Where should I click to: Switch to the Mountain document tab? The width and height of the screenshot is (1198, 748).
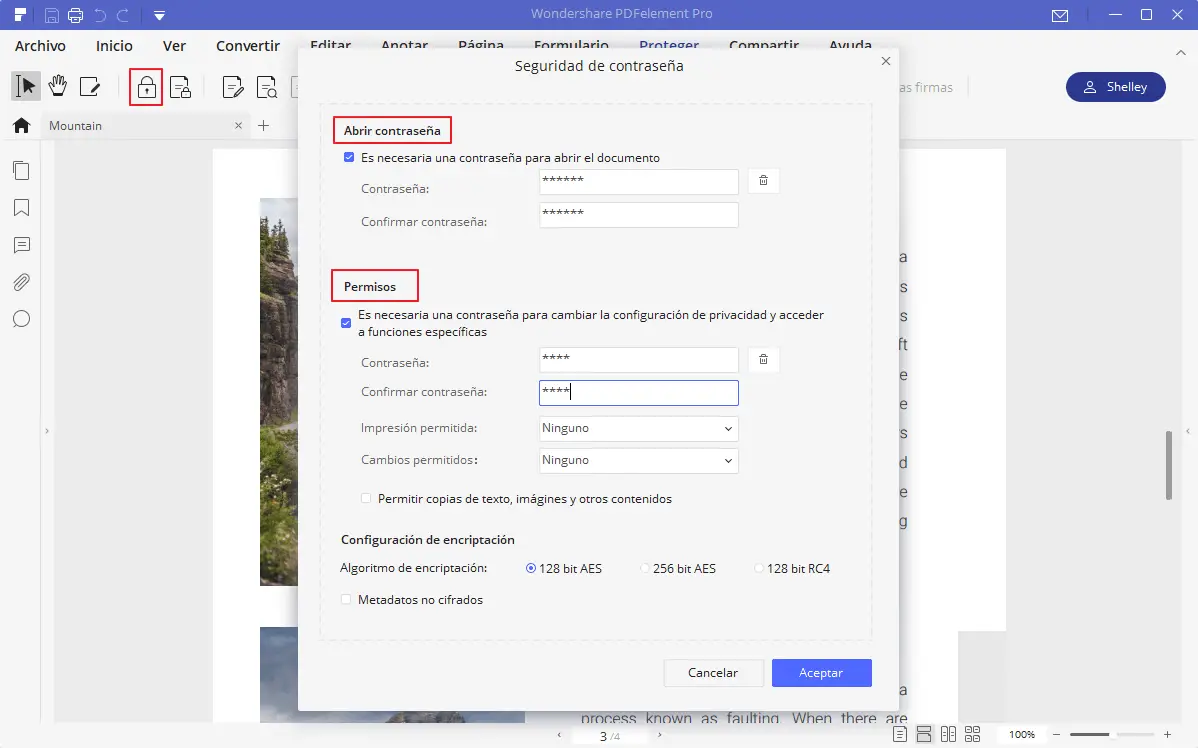pyautogui.click(x=76, y=125)
